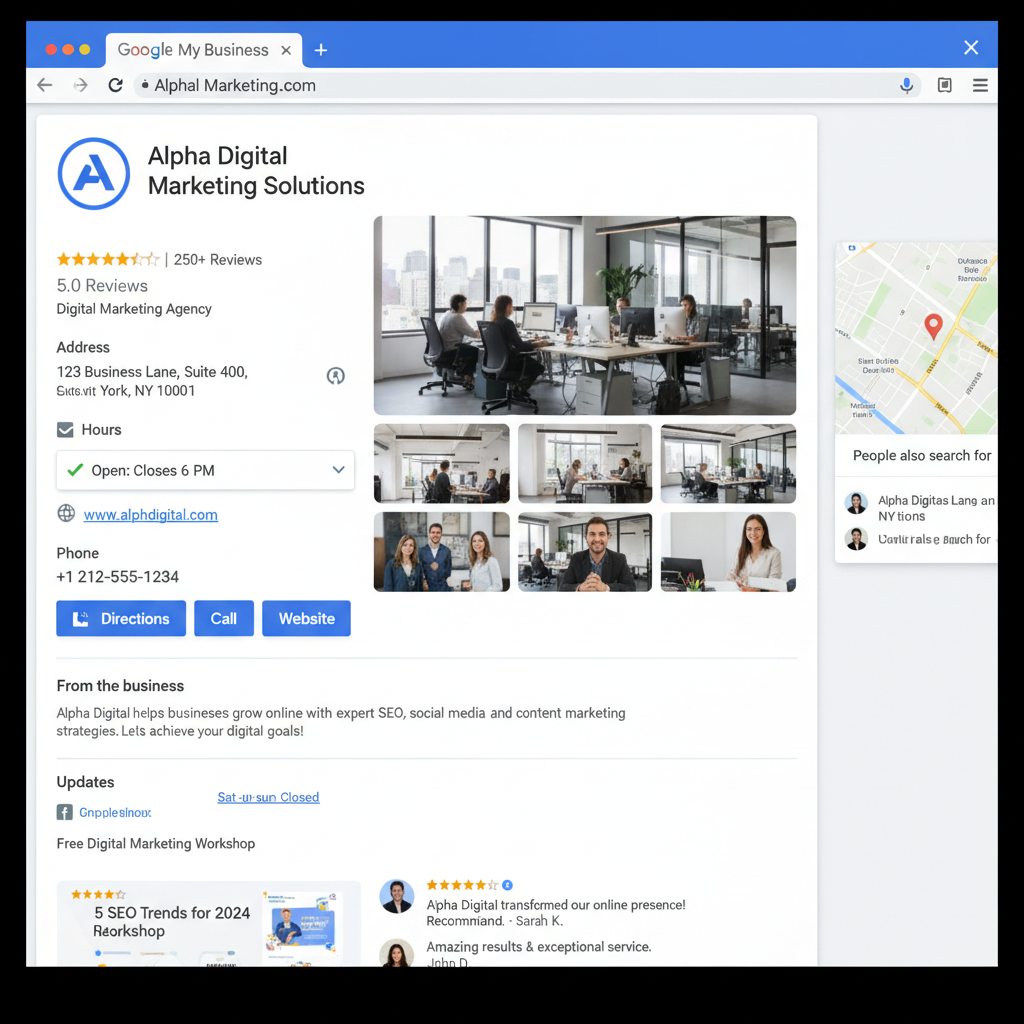Open the reader/bookmark icon in toolbar
This screenshot has height=1024, width=1024.
tap(944, 85)
